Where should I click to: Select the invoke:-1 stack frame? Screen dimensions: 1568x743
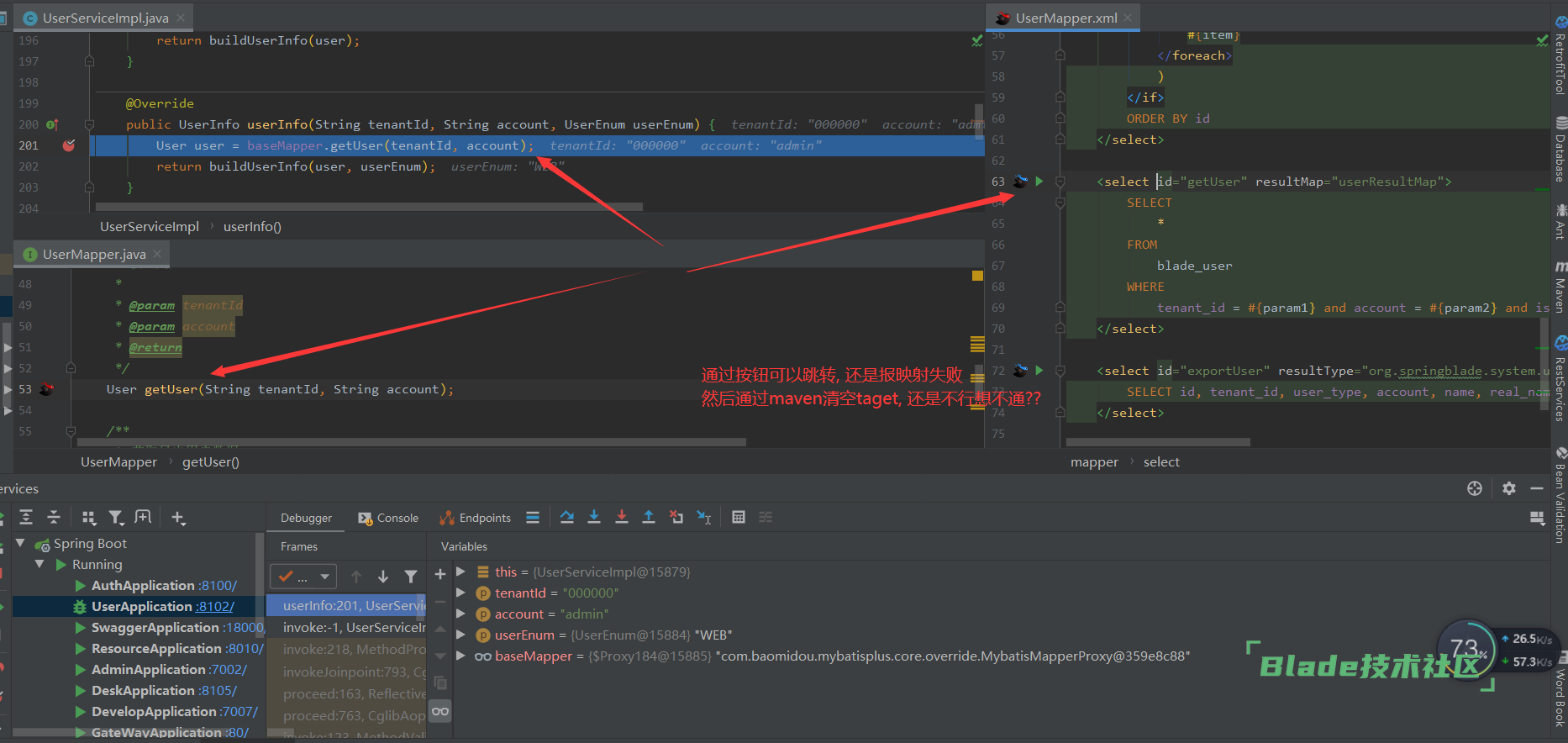[x=346, y=627]
